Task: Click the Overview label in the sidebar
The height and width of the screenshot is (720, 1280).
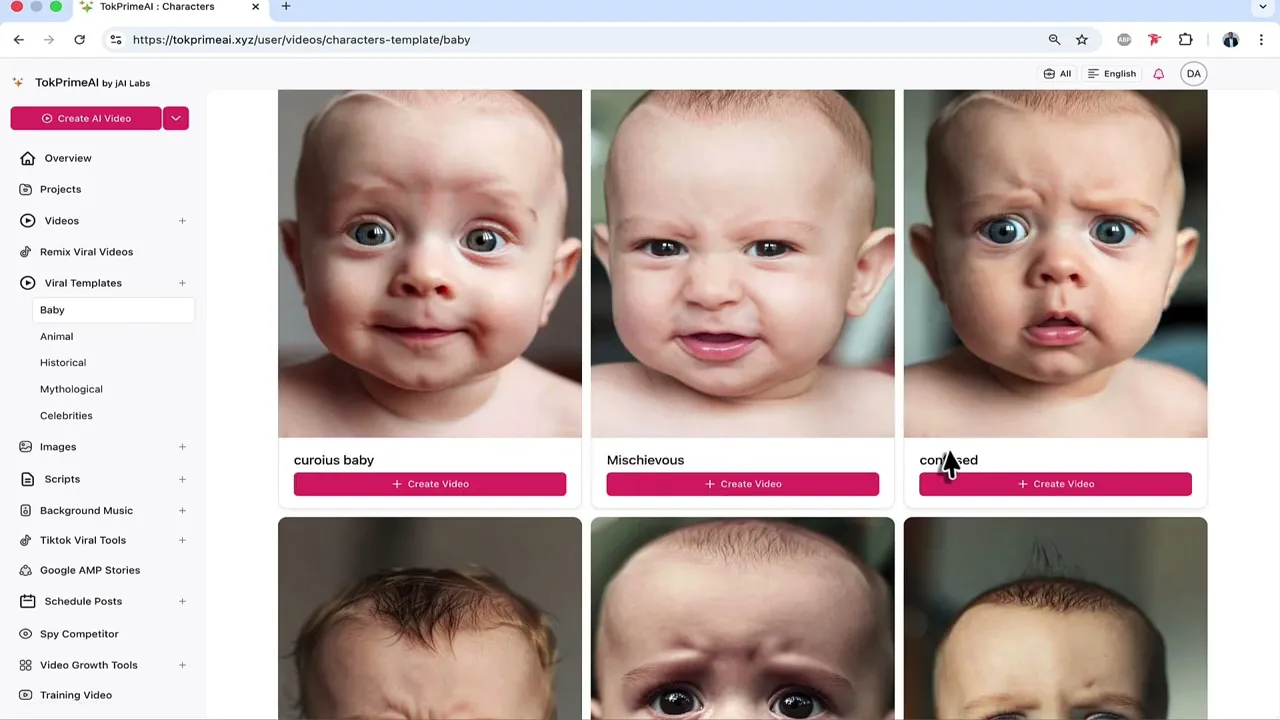Action: (68, 158)
